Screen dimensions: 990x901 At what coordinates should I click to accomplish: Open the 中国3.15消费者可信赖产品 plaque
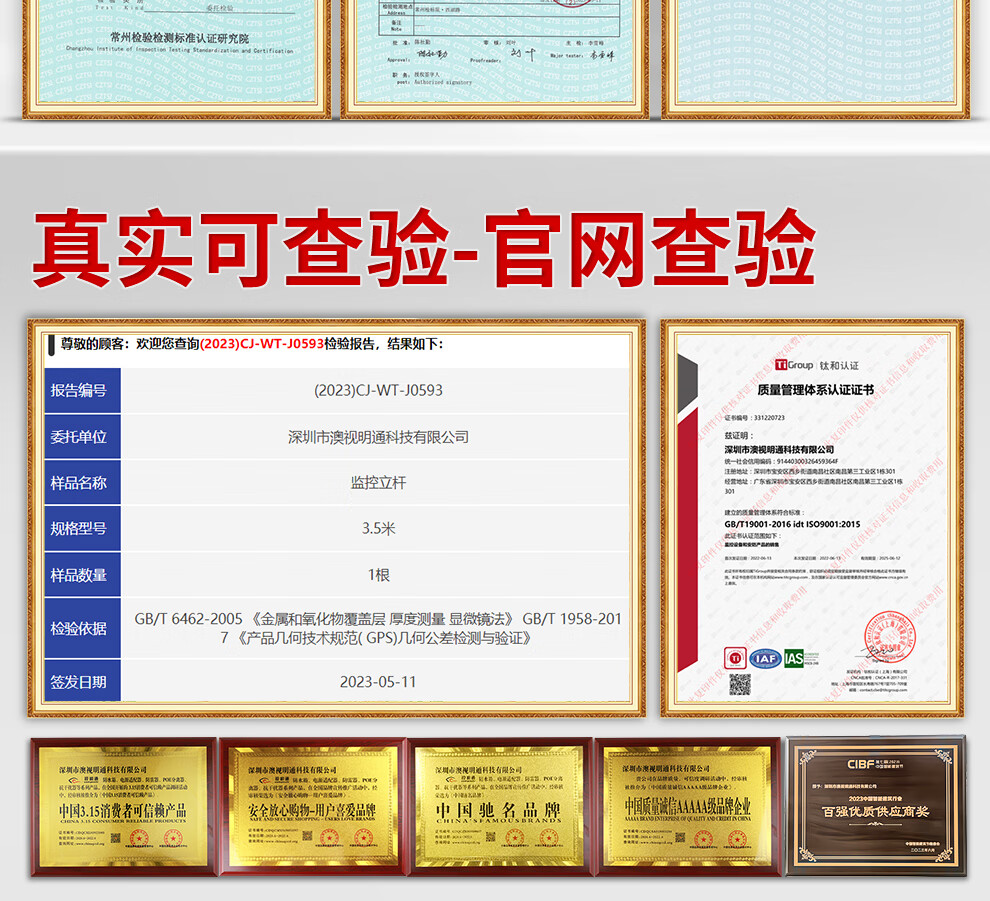tap(122, 806)
